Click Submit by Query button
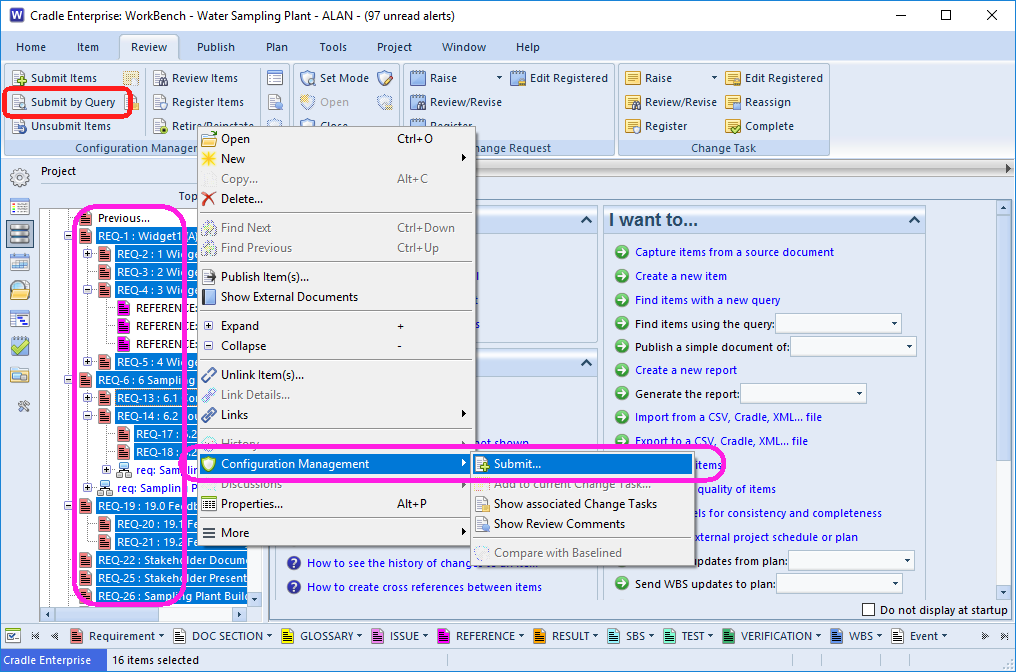 click(x=64, y=102)
